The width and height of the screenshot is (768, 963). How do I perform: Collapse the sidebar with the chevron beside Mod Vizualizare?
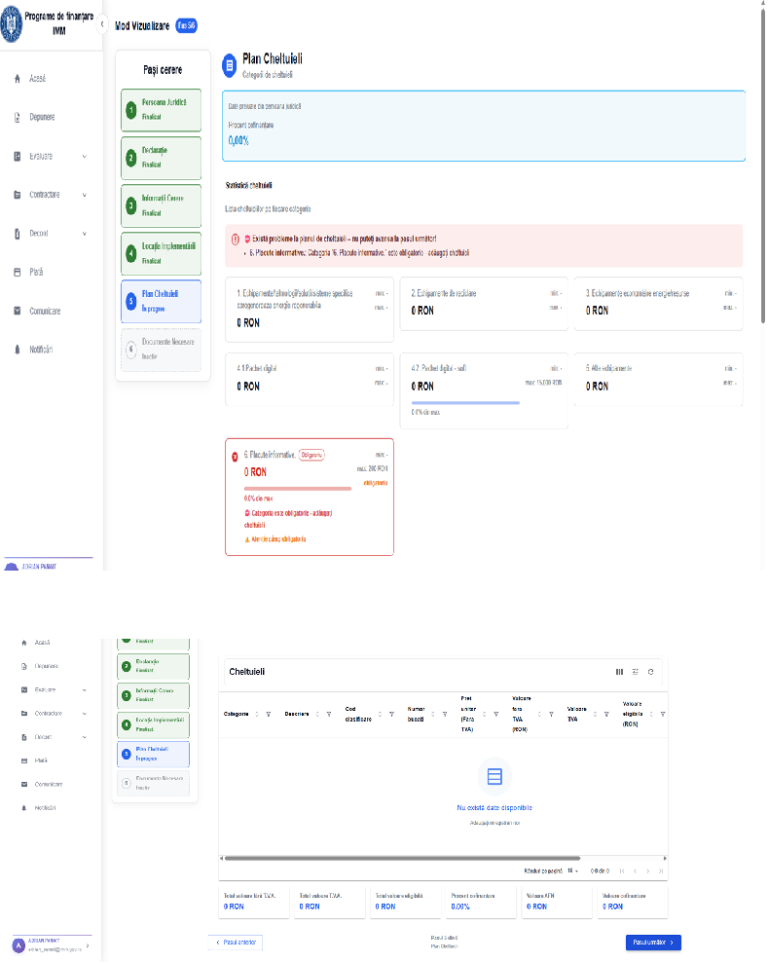(x=102, y=25)
